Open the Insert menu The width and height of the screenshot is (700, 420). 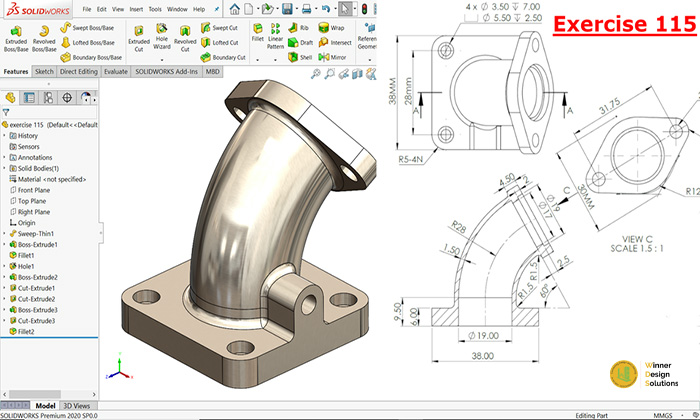click(x=136, y=9)
